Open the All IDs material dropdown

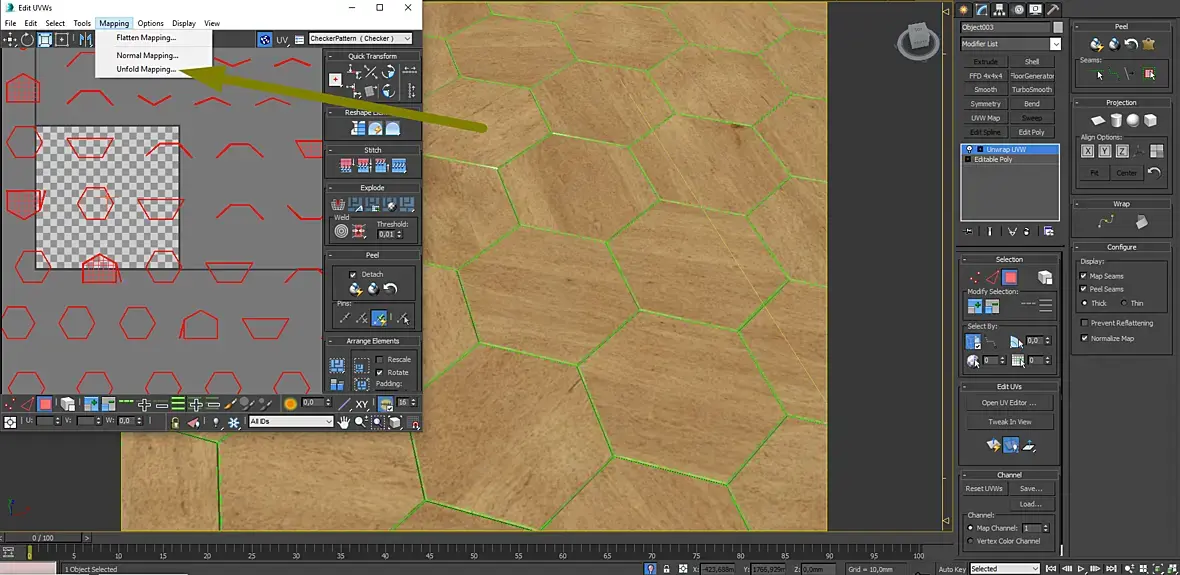290,421
